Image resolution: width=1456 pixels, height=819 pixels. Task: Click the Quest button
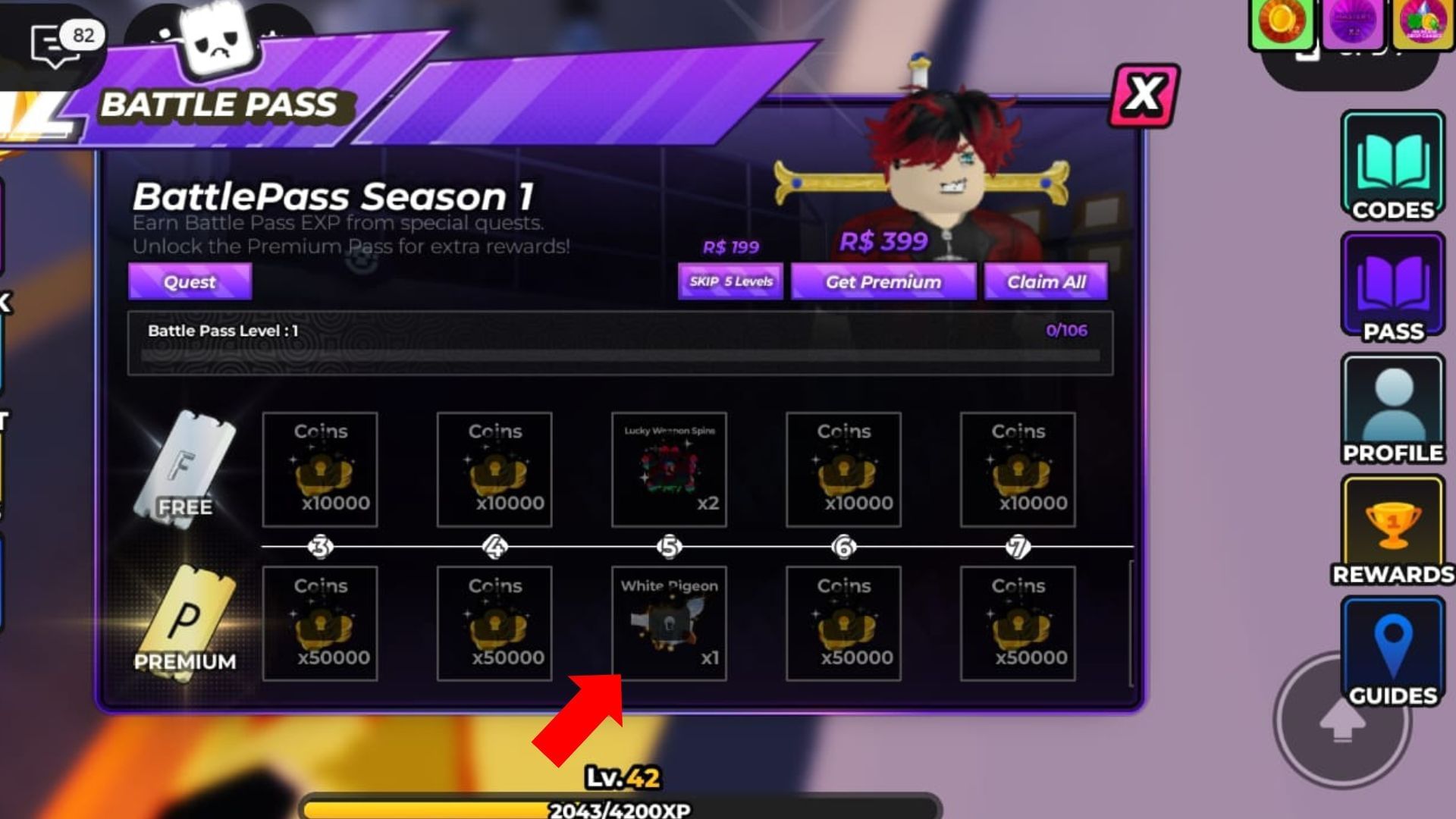click(x=190, y=281)
